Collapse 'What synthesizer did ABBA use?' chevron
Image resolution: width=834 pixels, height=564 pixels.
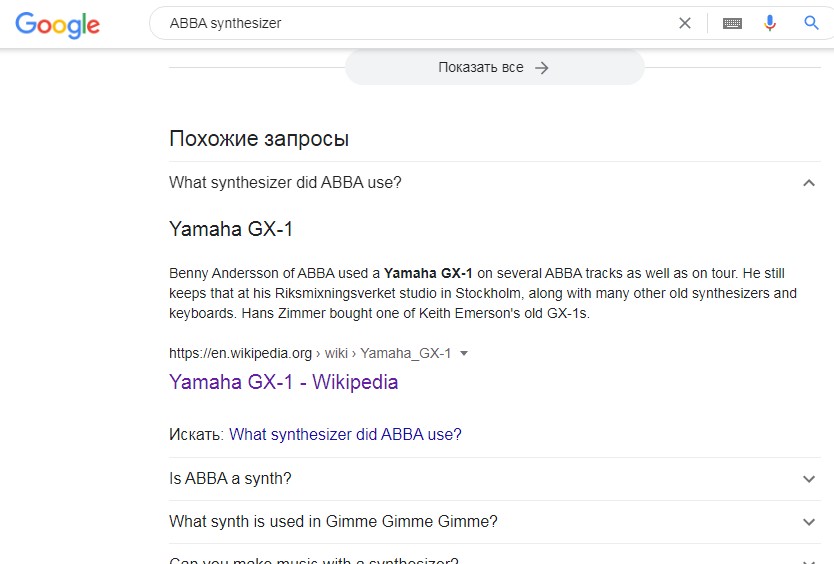[x=809, y=183]
